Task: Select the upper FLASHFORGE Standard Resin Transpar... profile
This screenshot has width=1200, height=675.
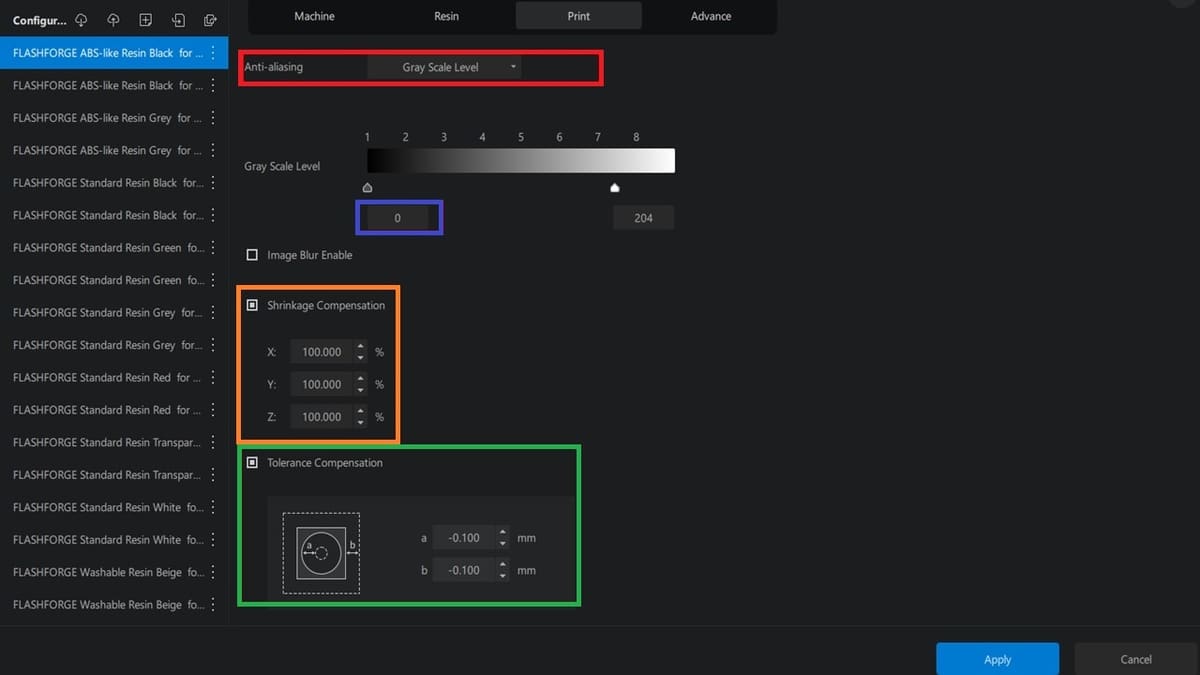Action: [114, 442]
